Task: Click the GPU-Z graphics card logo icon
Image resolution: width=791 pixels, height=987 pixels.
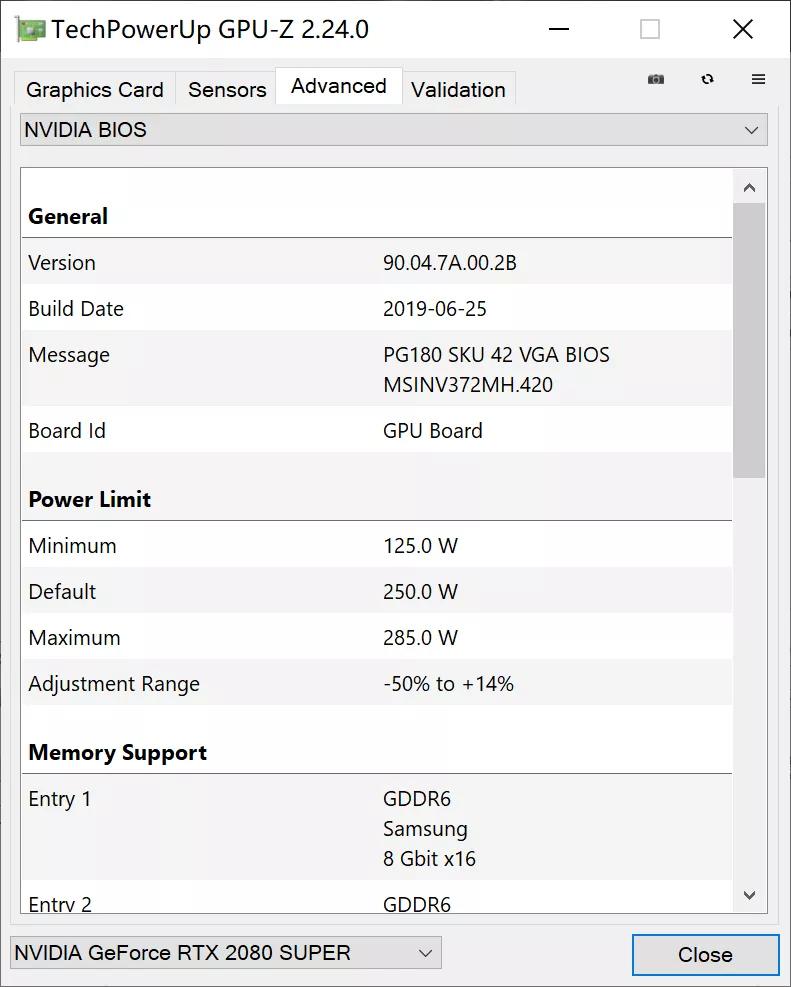Action: tap(30, 29)
